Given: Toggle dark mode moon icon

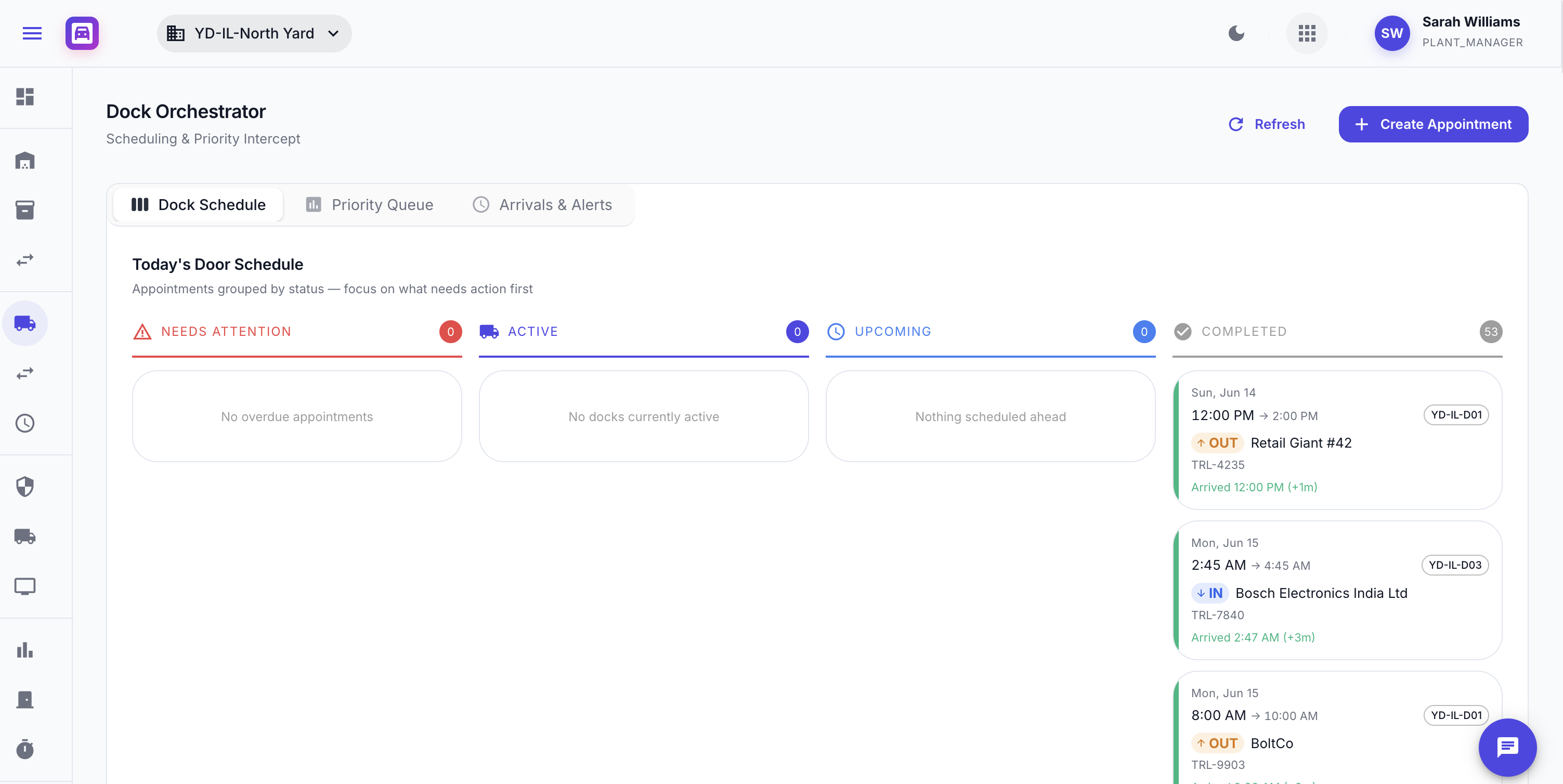Looking at the screenshot, I should (x=1236, y=33).
